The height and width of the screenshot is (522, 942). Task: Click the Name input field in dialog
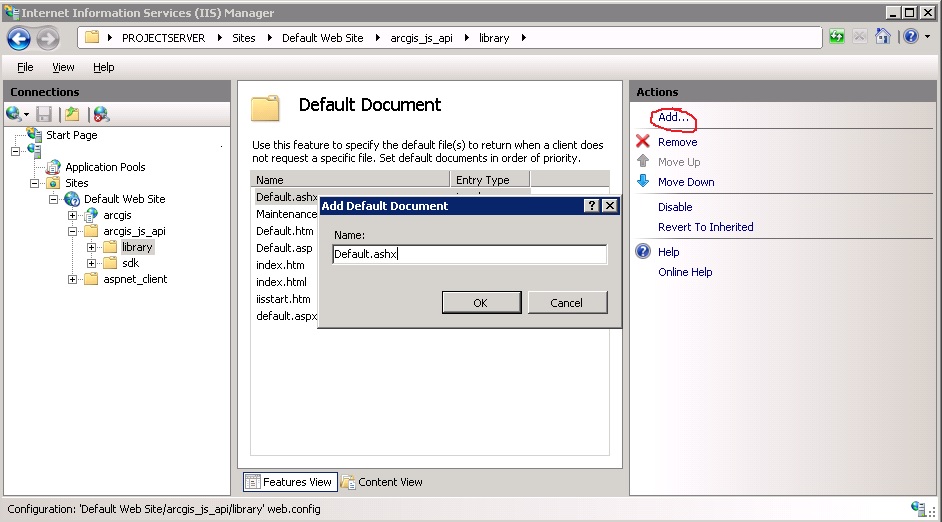[469, 254]
